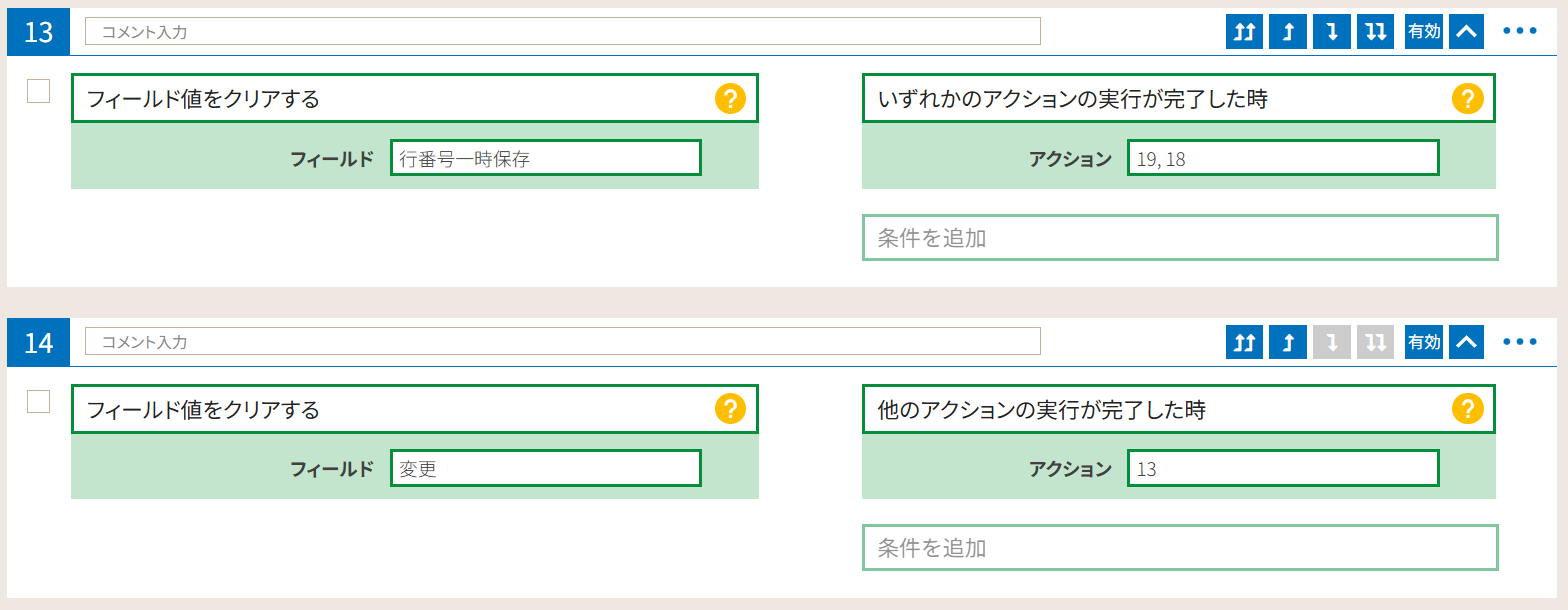Image resolution: width=1568 pixels, height=610 pixels.
Task: Open the three-dot menu on row 13
Action: (x=1520, y=31)
